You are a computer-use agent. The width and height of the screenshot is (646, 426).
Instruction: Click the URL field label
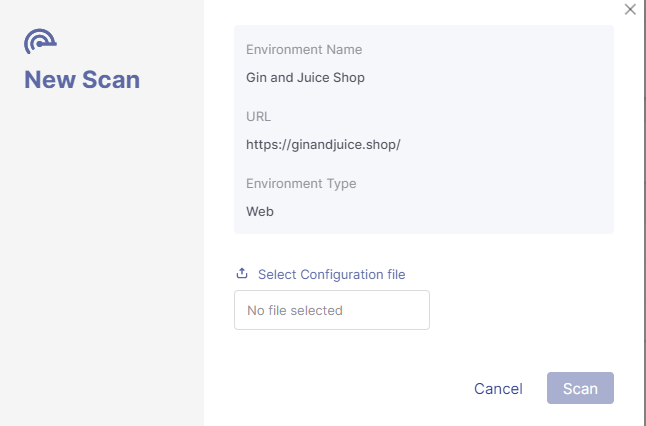tap(258, 117)
